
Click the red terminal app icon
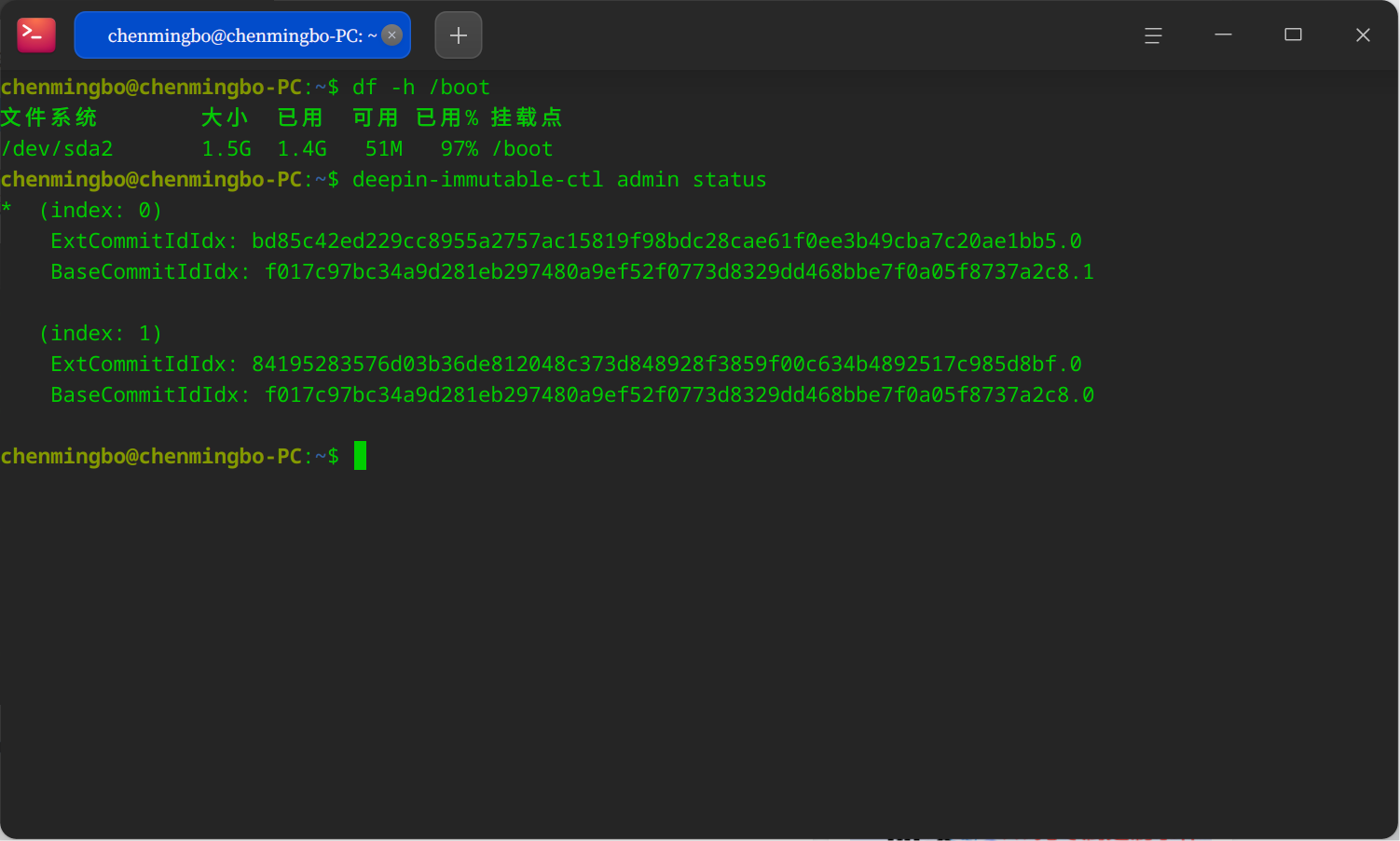36,35
